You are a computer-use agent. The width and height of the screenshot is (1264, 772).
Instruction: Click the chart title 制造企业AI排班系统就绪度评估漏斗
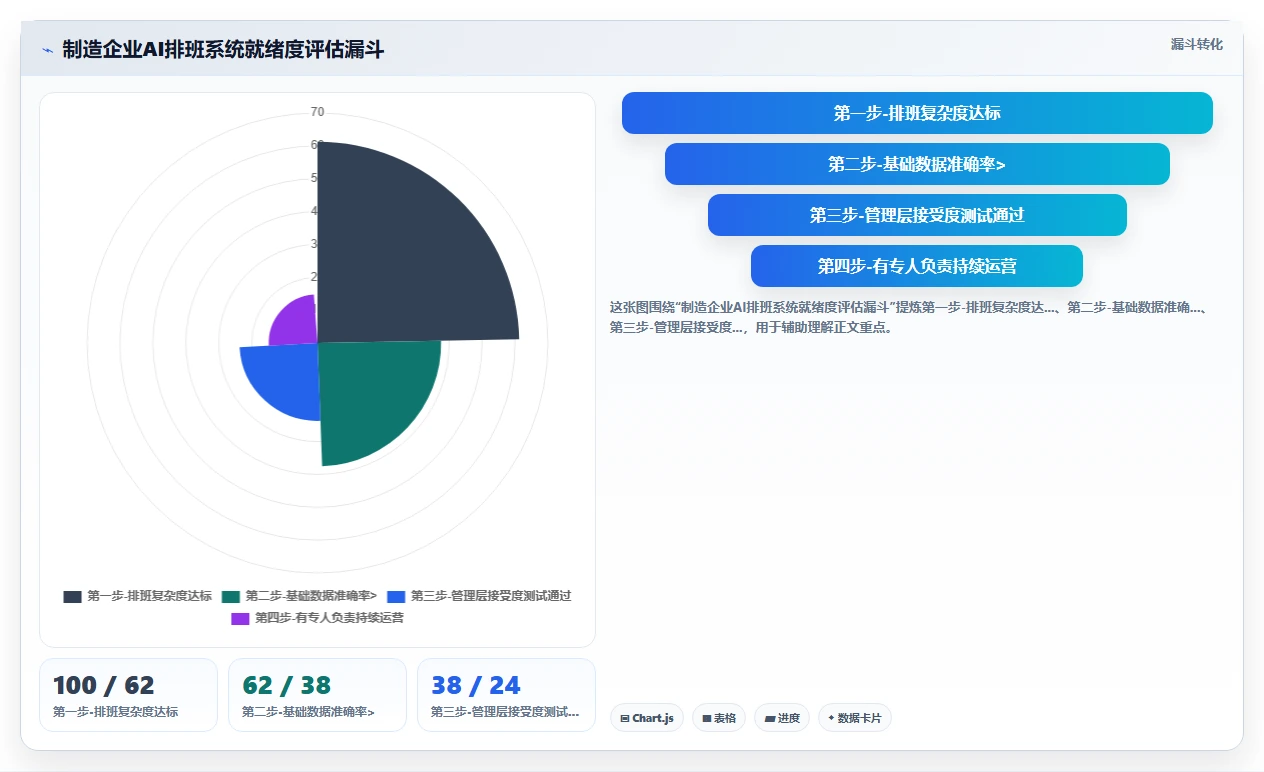coord(223,50)
